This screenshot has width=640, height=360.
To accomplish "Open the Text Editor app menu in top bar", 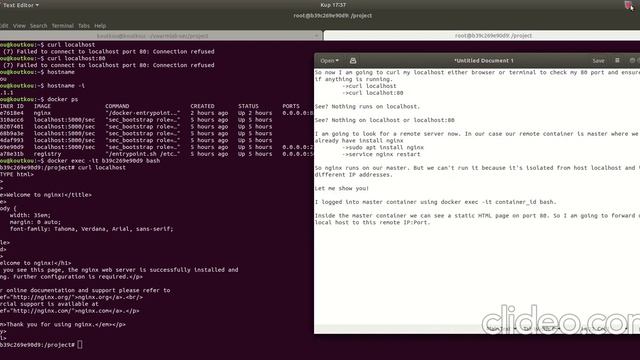I will 20,5.
